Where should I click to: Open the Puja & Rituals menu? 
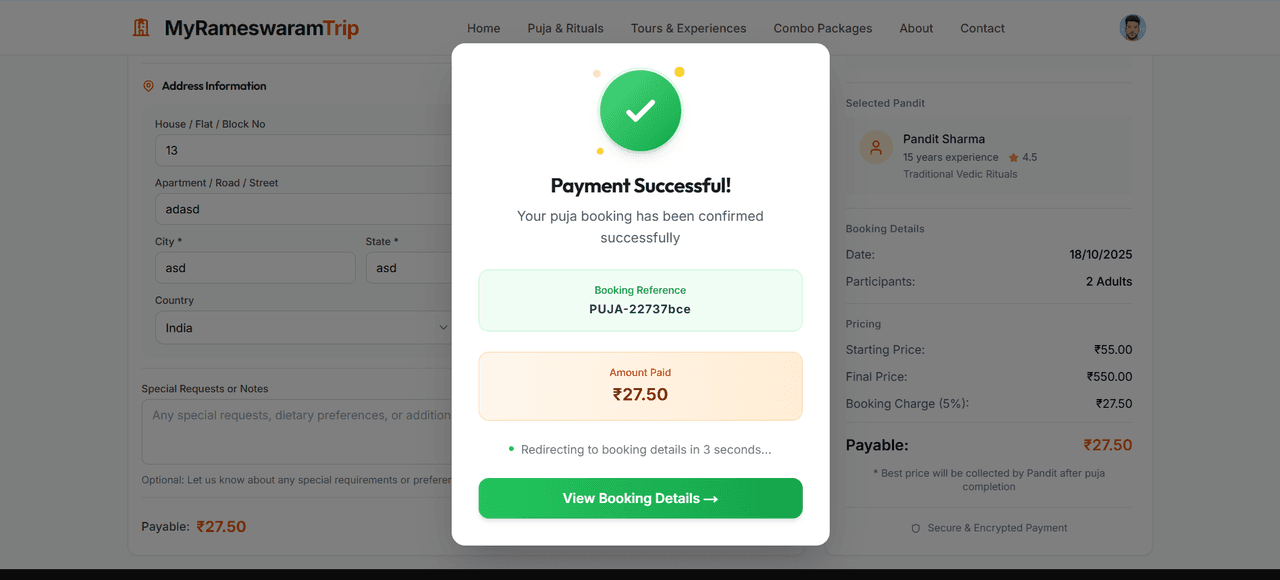click(x=565, y=28)
